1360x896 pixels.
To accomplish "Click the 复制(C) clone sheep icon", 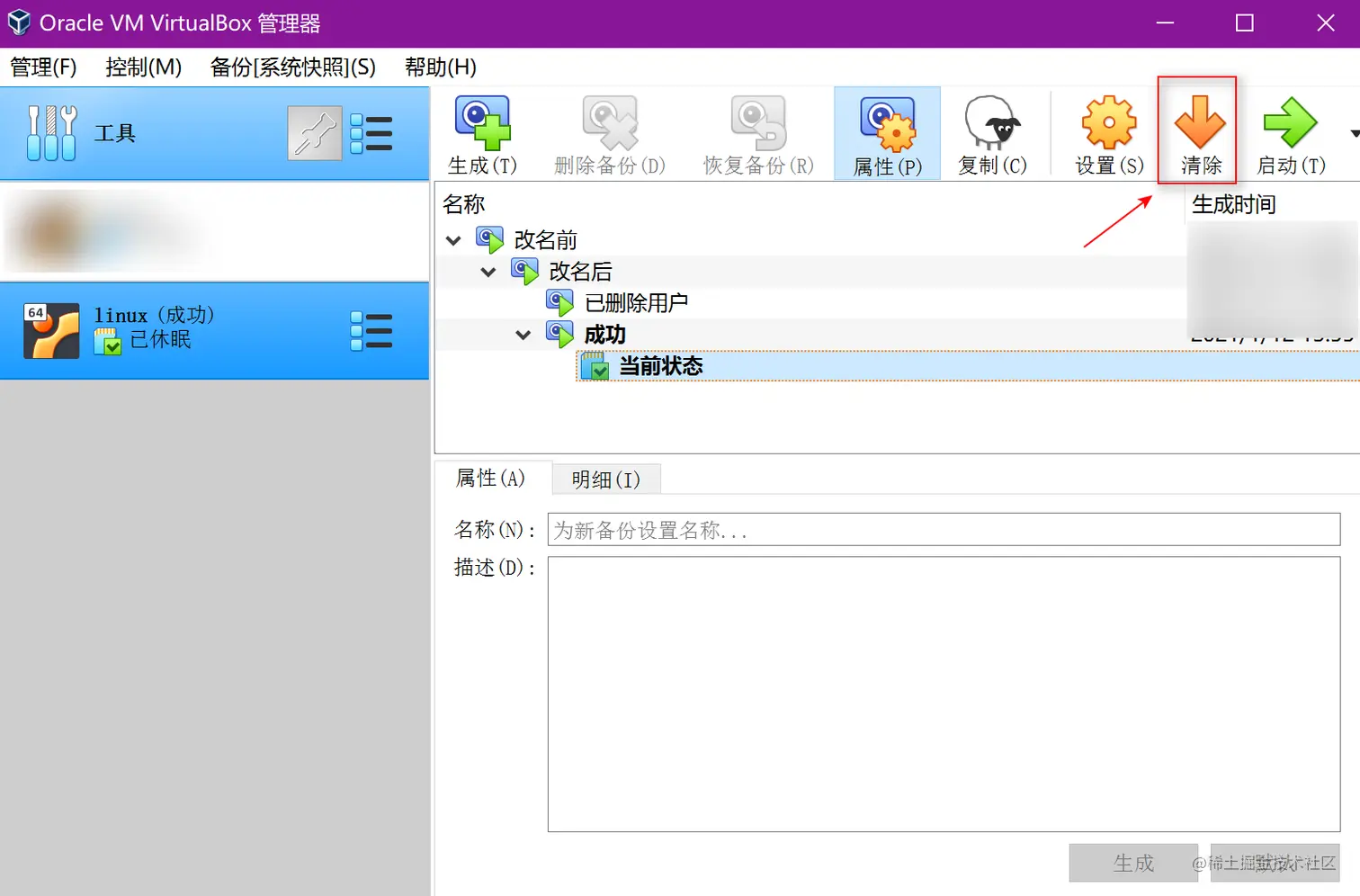I will coord(992,123).
